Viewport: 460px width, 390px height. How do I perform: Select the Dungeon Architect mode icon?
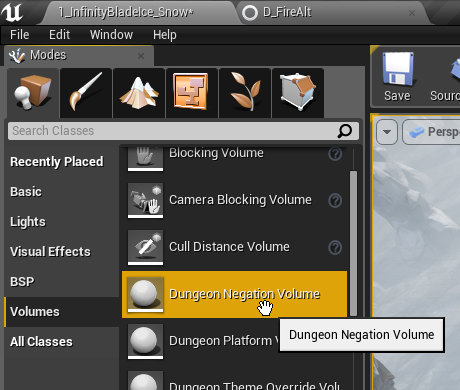pyautogui.click(x=192, y=93)
